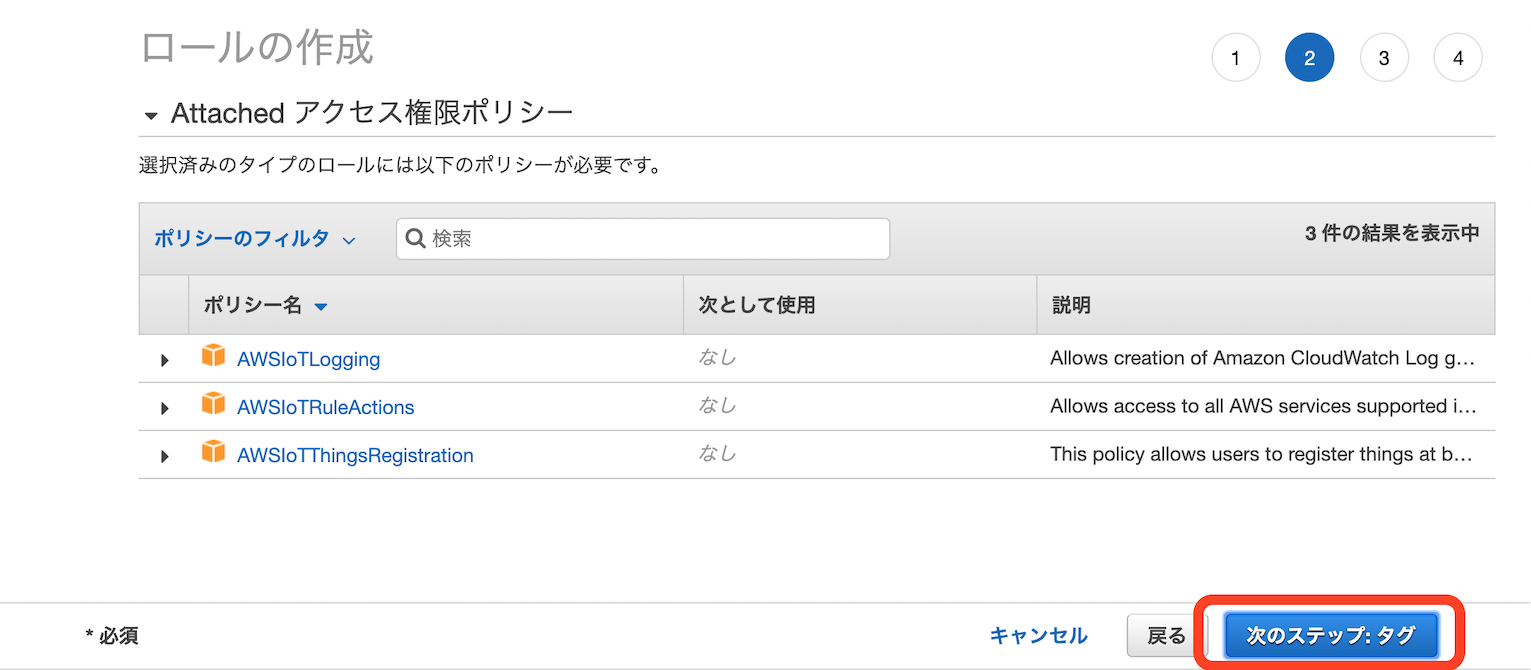Click the AWSIoTRuleActions policy service icon
This screenshot has height=670, width=1531.
point(214,406)
